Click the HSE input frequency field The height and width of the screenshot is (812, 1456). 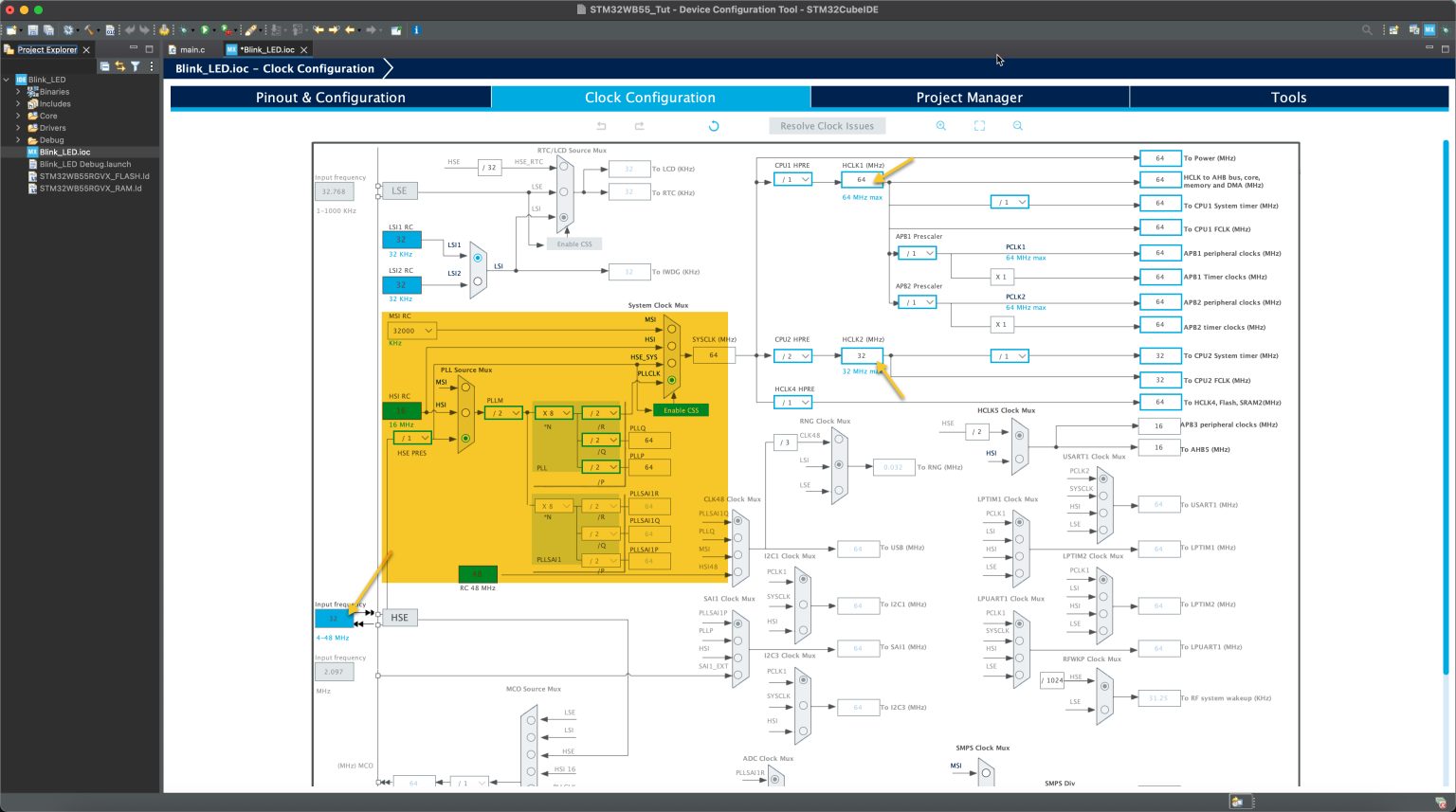333,619
